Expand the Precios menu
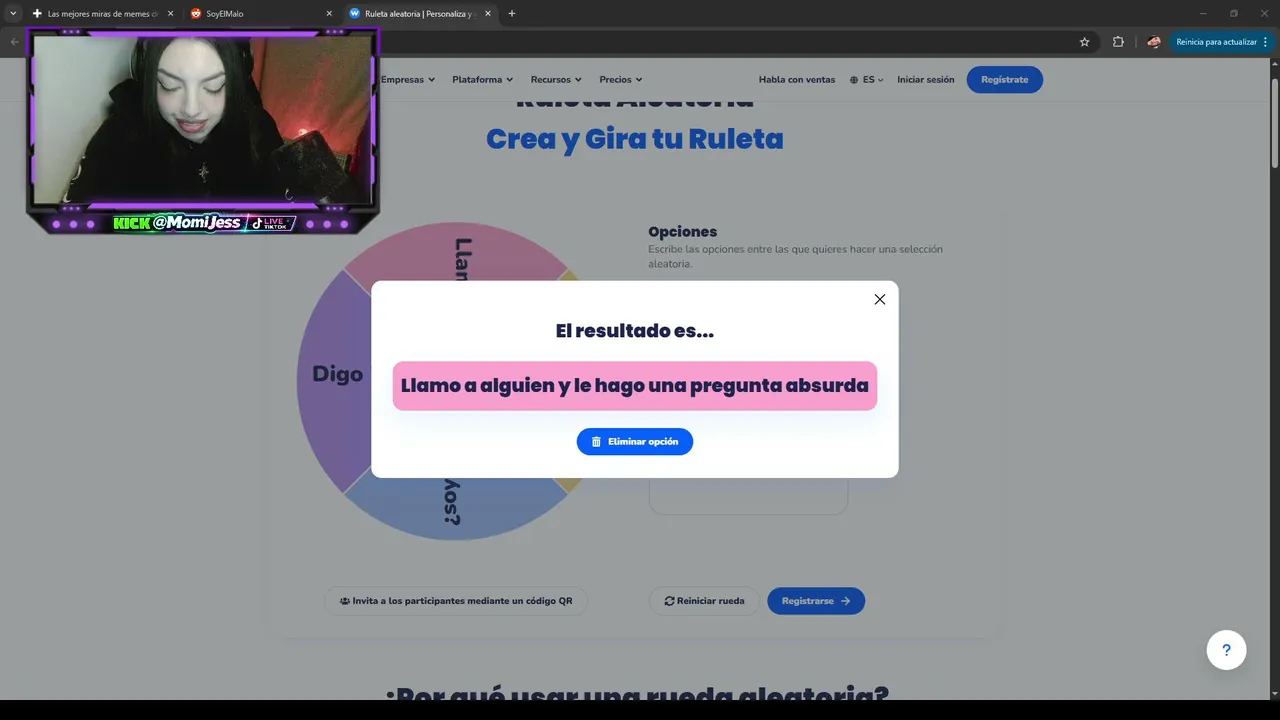Screen dimensions: 1280x720 (x=621, y=80)
